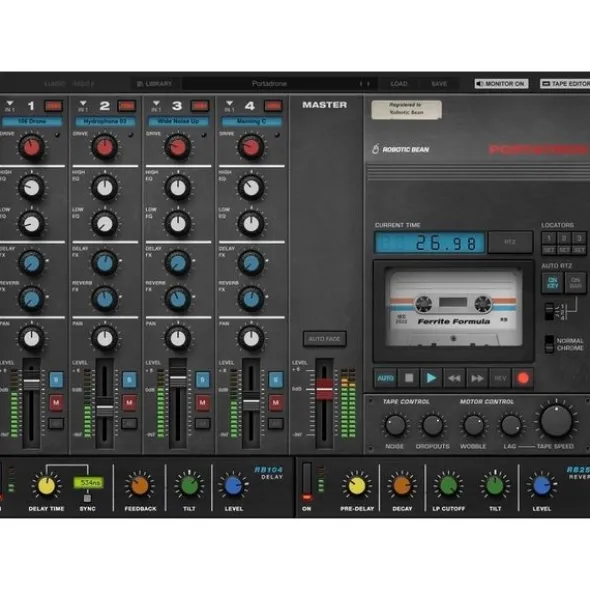This screenshot has height=591, width=590.
Task: Click the ALL/1/2/3 locator selector switch
Action: [549, 311]
